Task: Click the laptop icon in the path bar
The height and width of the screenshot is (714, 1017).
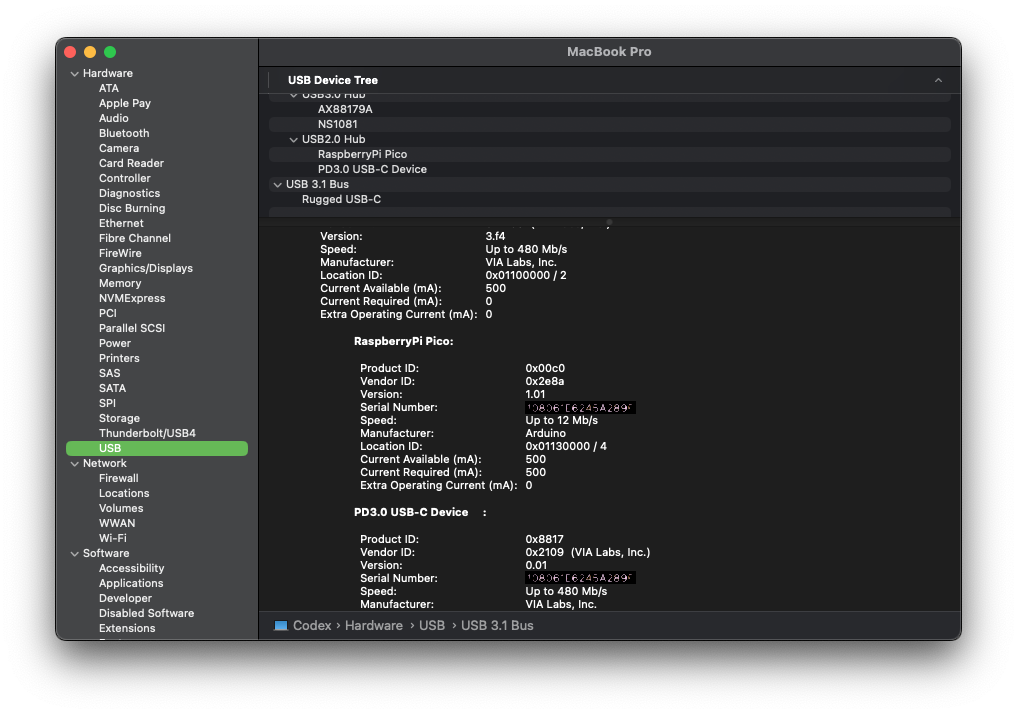Action: tap(281, 625)
